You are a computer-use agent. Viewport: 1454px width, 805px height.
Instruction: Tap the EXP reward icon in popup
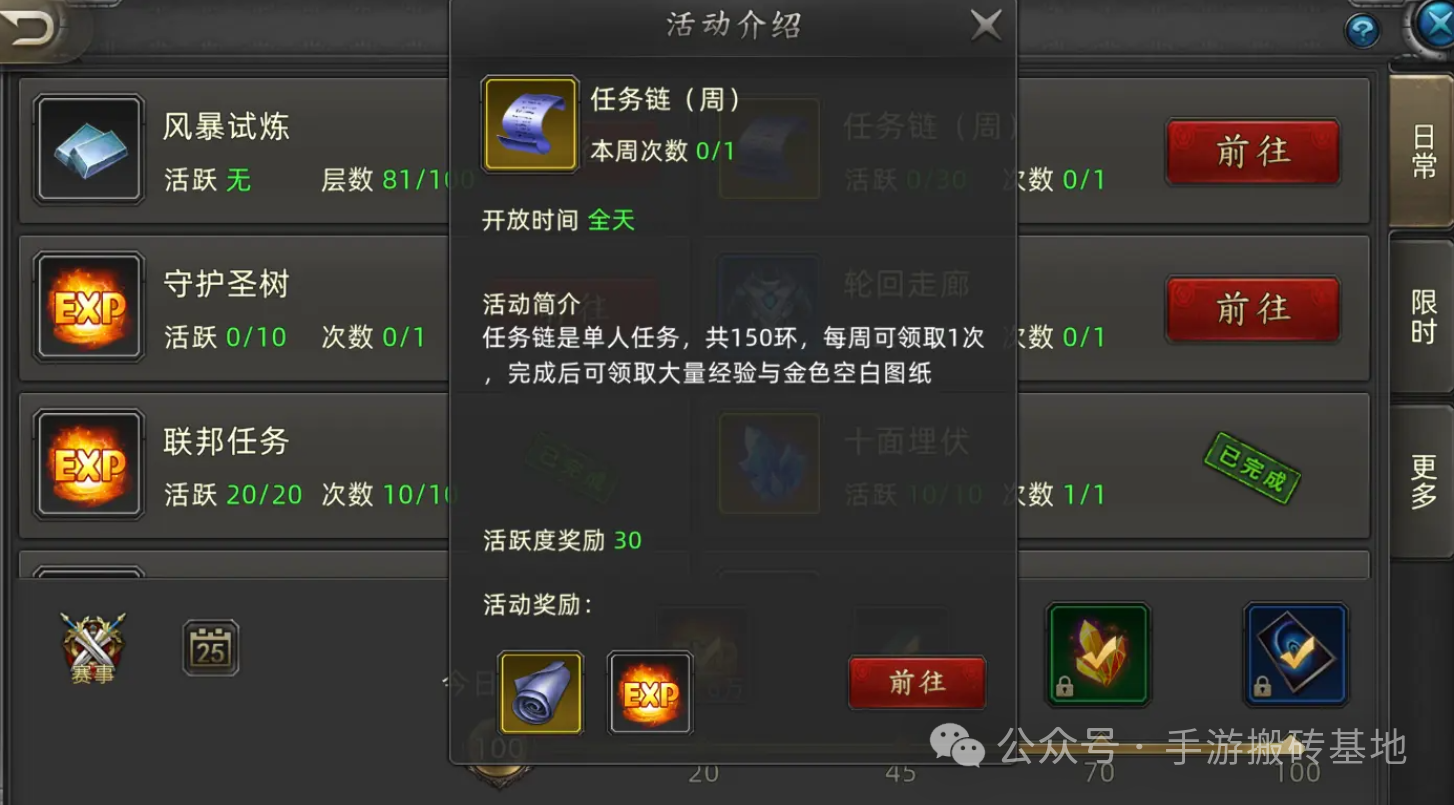(x=650, y=693)
